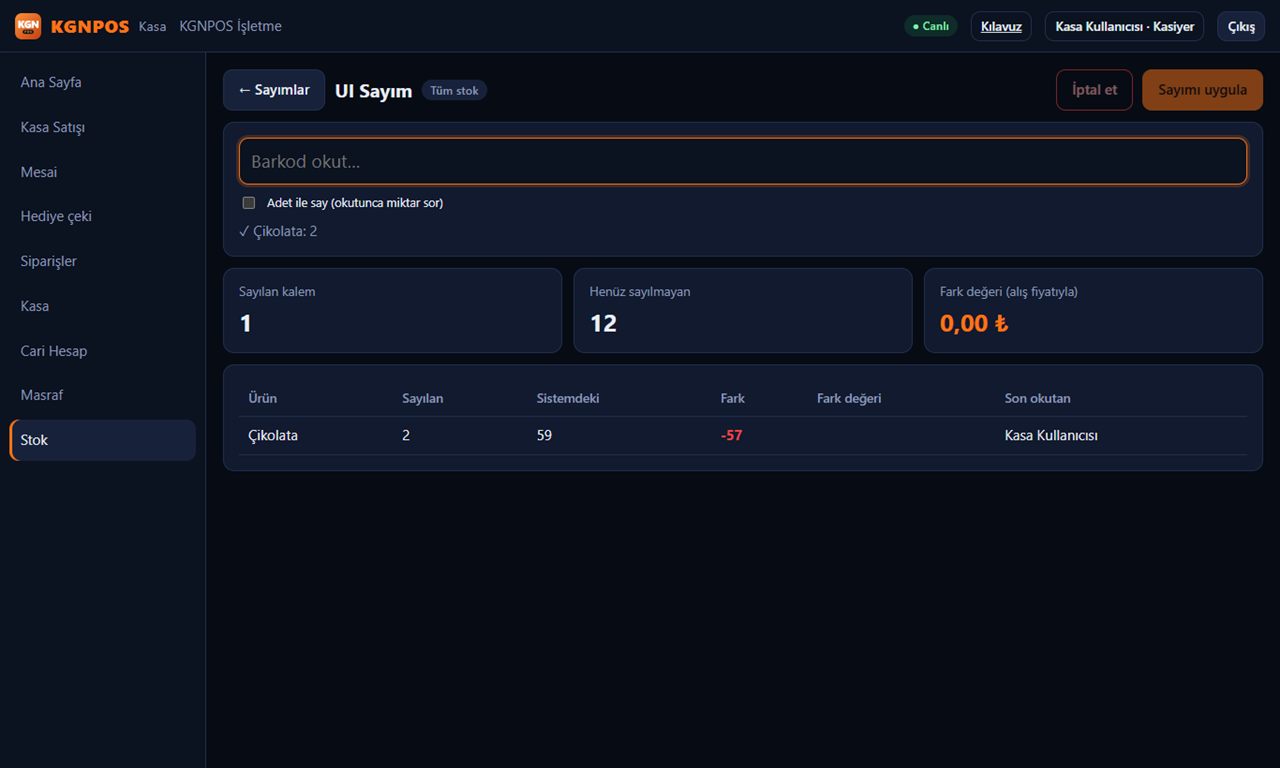Select the Stok sidebar item
Image resolution: width=1280 pixels, height=768 pixels.
click(102, 440)
